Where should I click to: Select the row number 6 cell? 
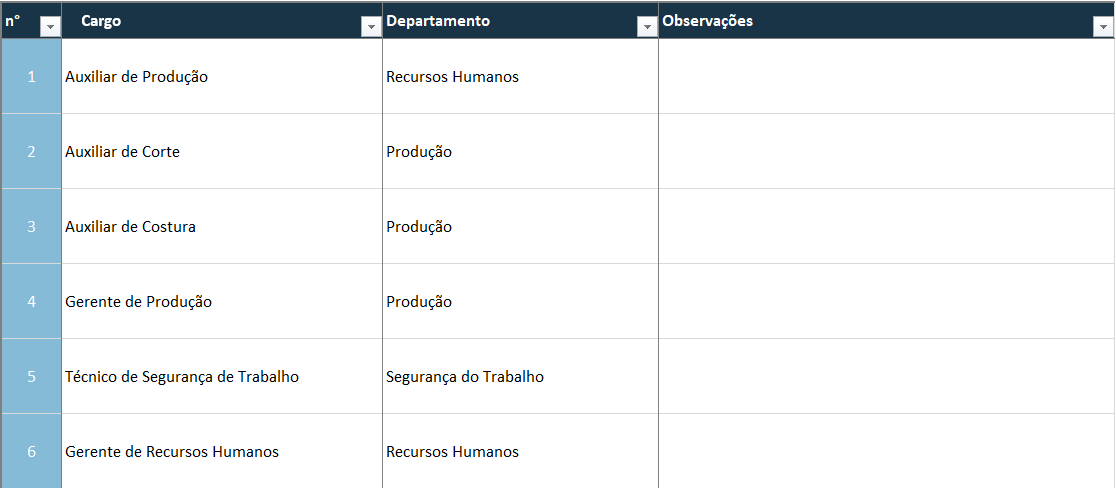pyautogui.click(x=31, y=451)
